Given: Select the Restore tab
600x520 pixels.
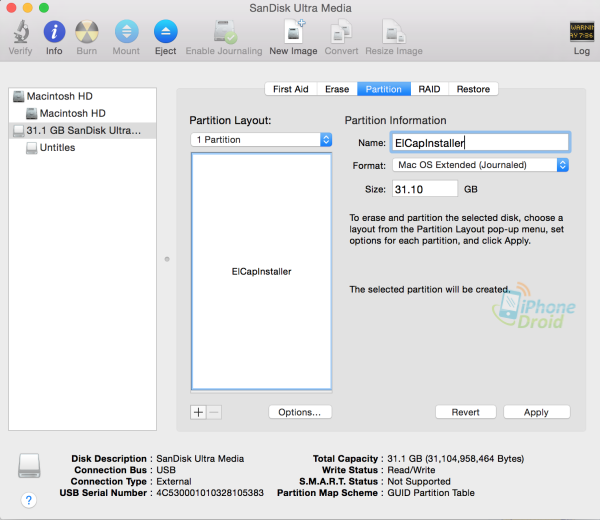Looking at the screenshot, I should point(473,89).
